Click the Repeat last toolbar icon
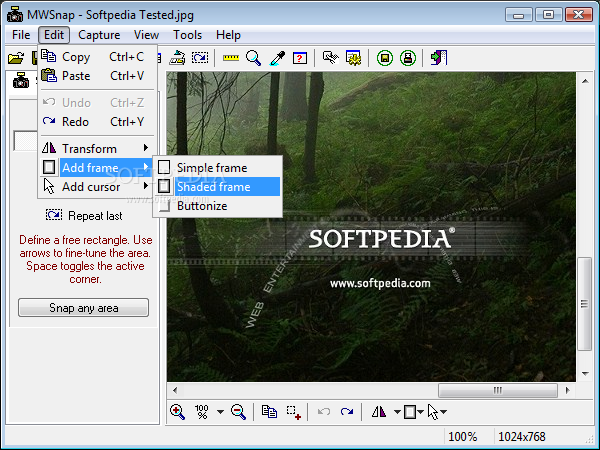600x450 pixels. 200,58
